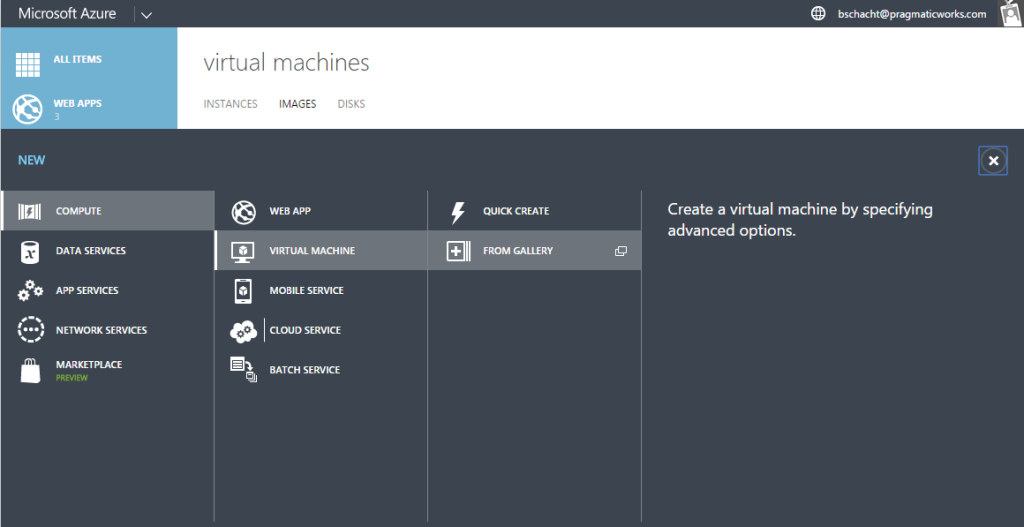Select the Batch Service icon
Image resolution: width=1024 pixels, height=527 pixels.
[x=243, y=369]
